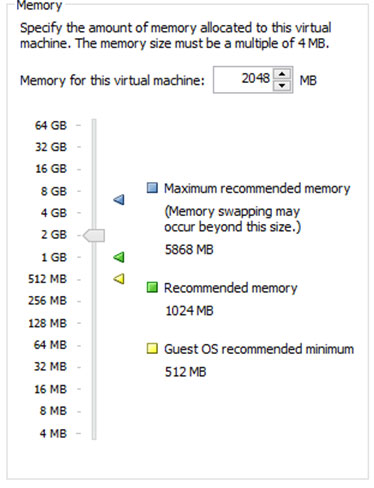Click the memory slider handle at 2 GB
This screenshot has width=374, height=488.
[x=94, y=235]
